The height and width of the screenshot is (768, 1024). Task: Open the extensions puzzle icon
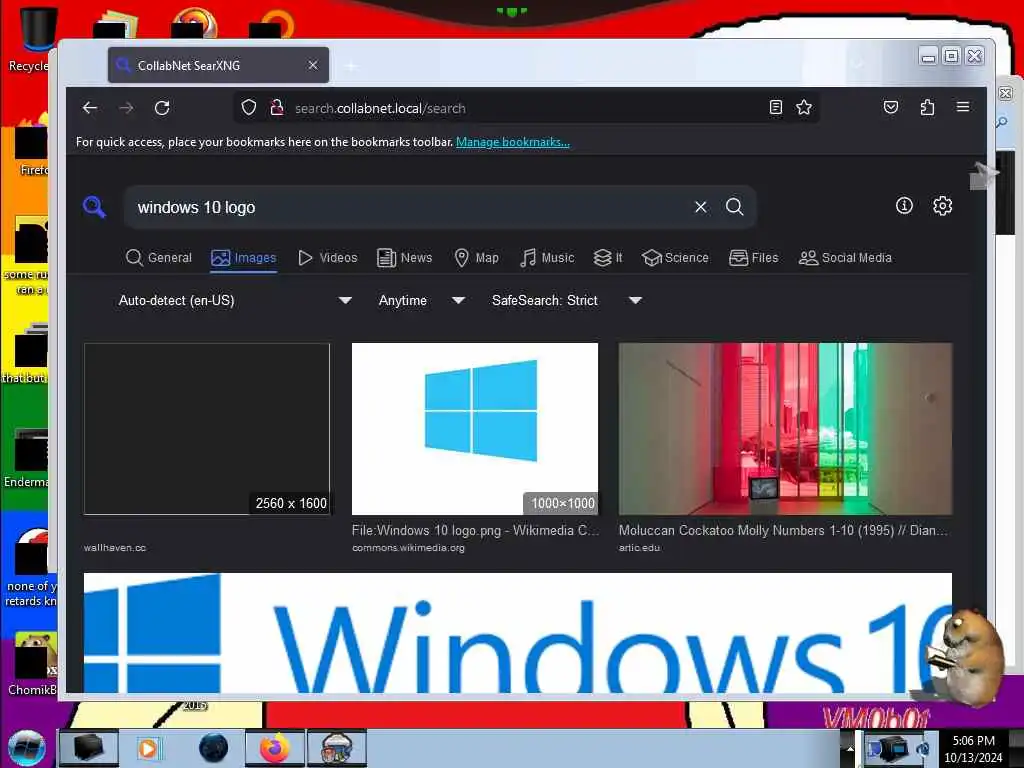coord(927,108)
